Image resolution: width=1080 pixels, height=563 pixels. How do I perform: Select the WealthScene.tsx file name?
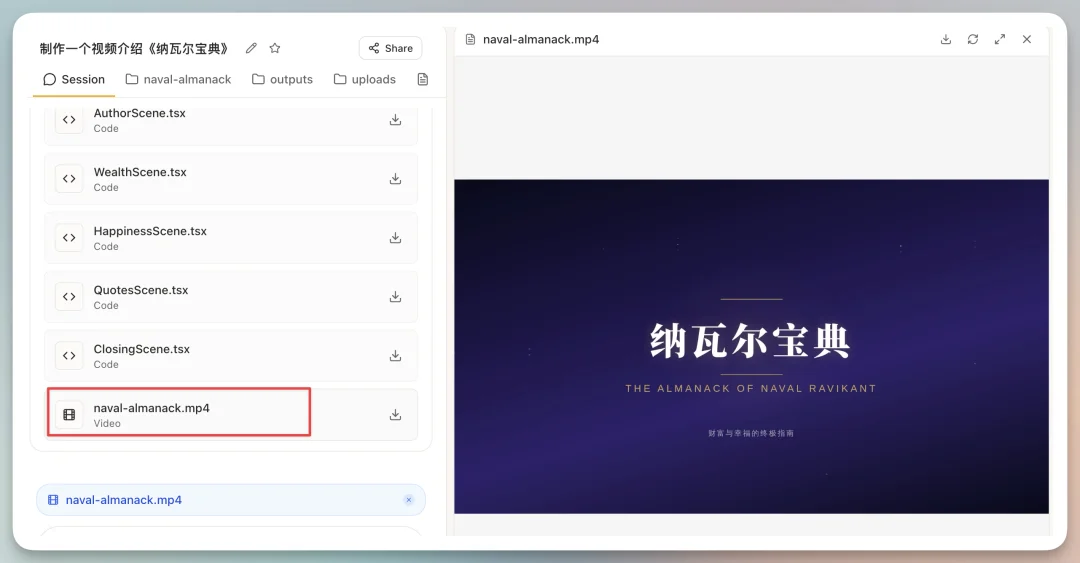(140, 172)
